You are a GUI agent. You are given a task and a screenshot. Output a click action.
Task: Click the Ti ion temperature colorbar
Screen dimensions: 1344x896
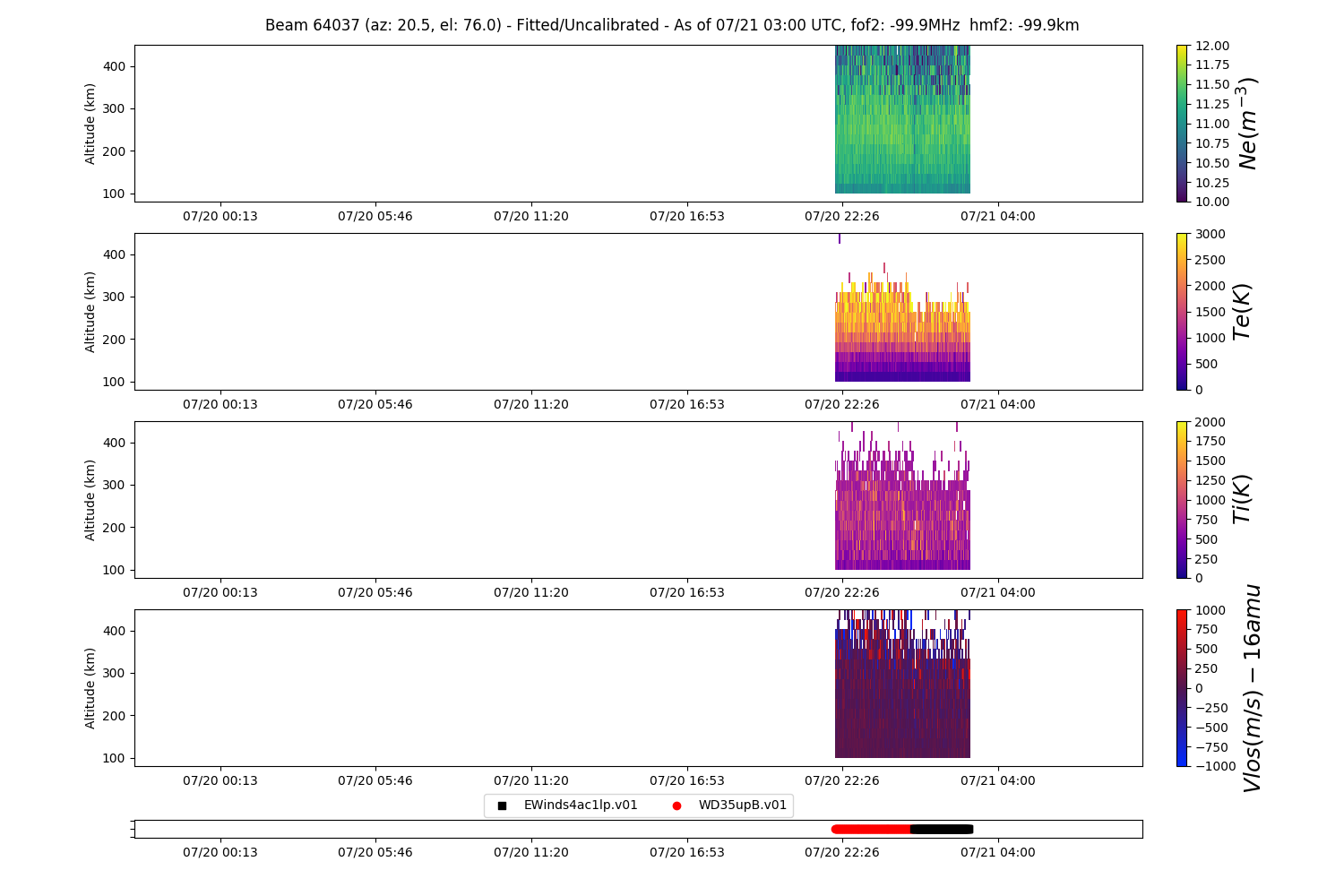1183,500
